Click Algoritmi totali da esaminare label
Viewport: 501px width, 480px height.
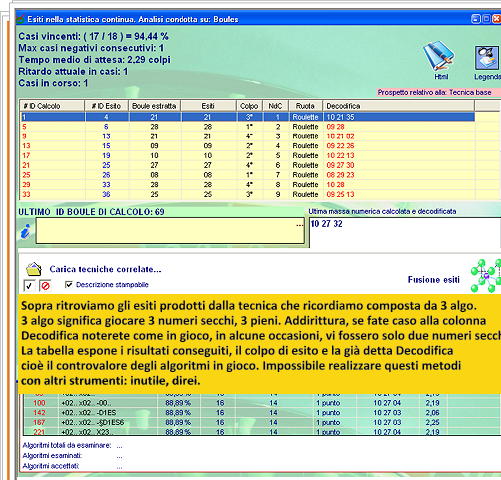(x=67, y=445)
